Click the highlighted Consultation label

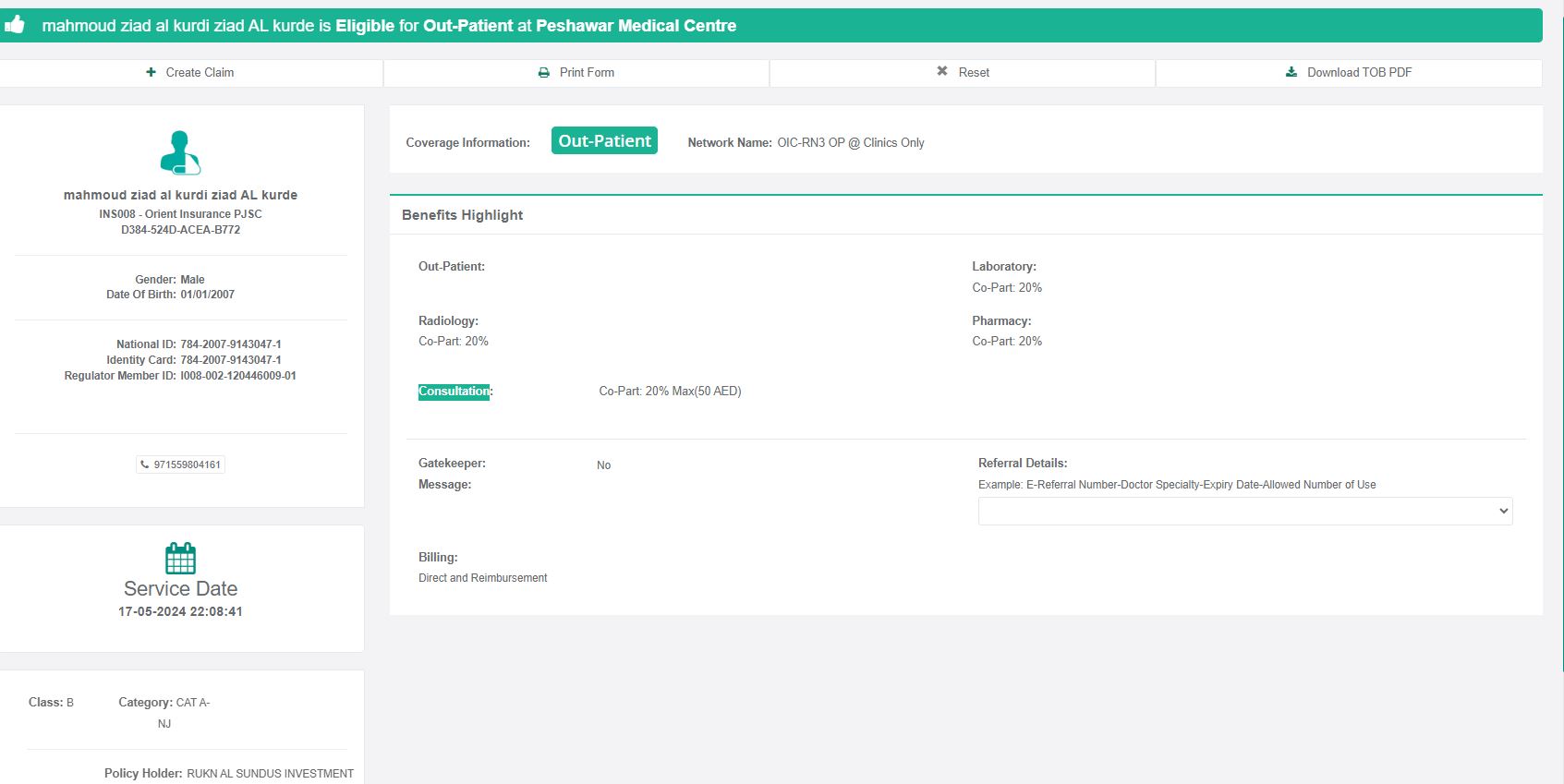pos(454,392)
